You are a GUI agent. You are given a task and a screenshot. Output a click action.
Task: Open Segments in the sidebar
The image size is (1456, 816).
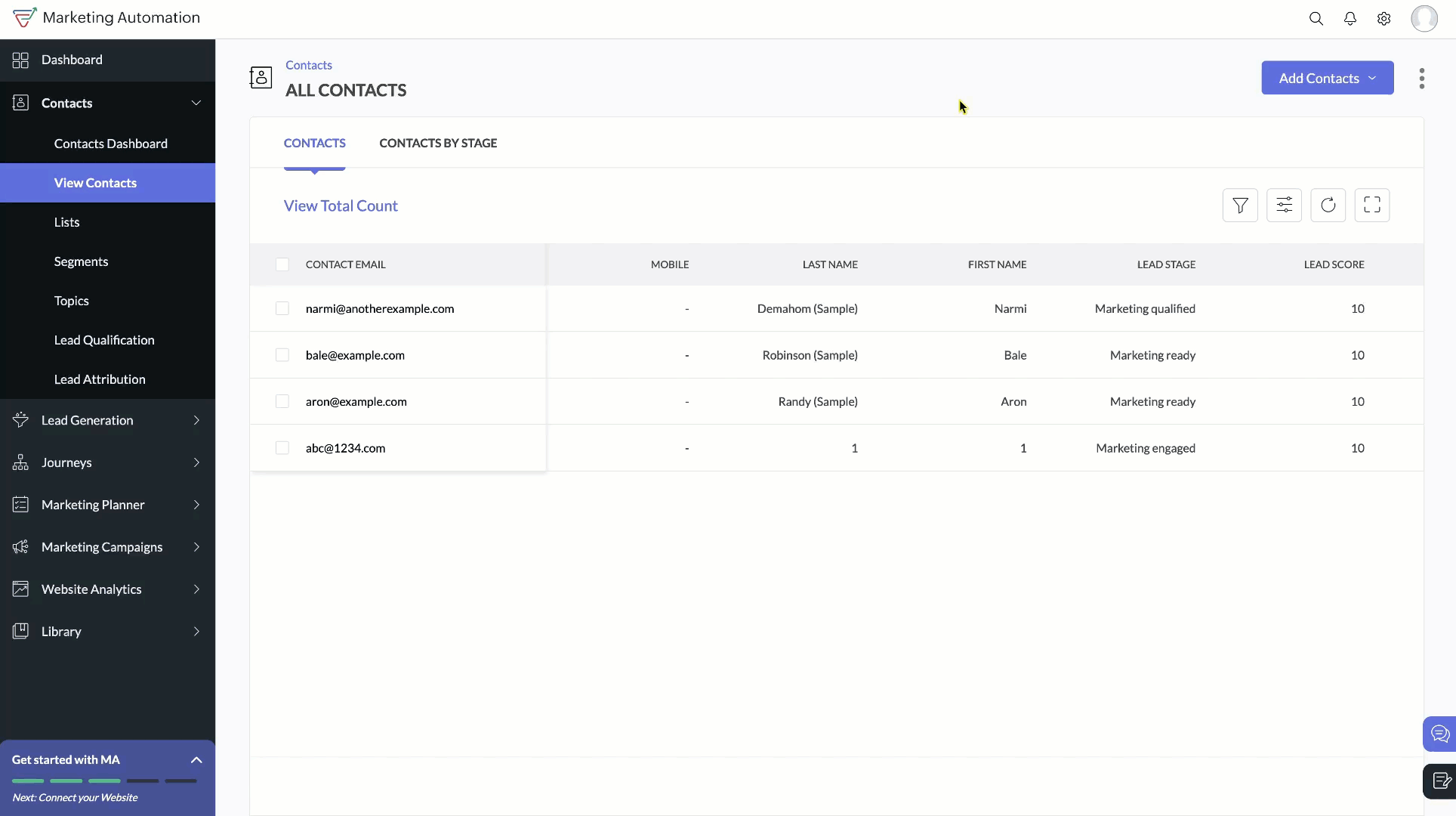[x=81, y=261]
